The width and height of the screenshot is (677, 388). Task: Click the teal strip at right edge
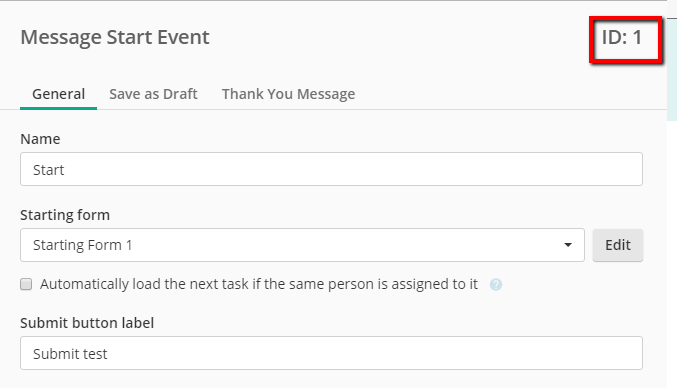[672, 69]
